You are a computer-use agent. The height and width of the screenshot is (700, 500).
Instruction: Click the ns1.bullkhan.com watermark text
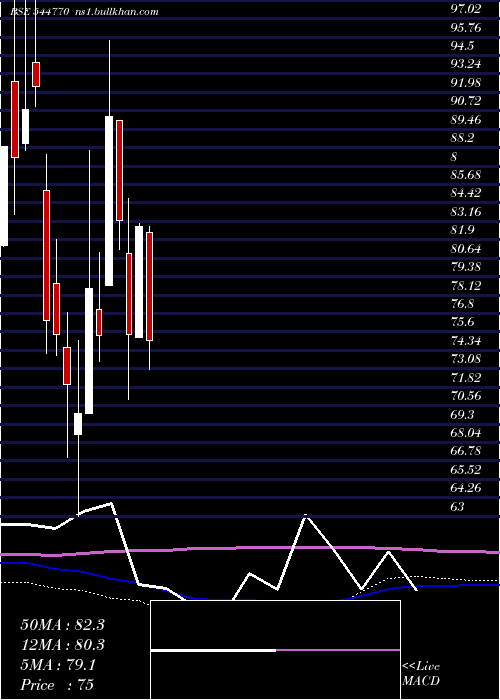(115, 12)
